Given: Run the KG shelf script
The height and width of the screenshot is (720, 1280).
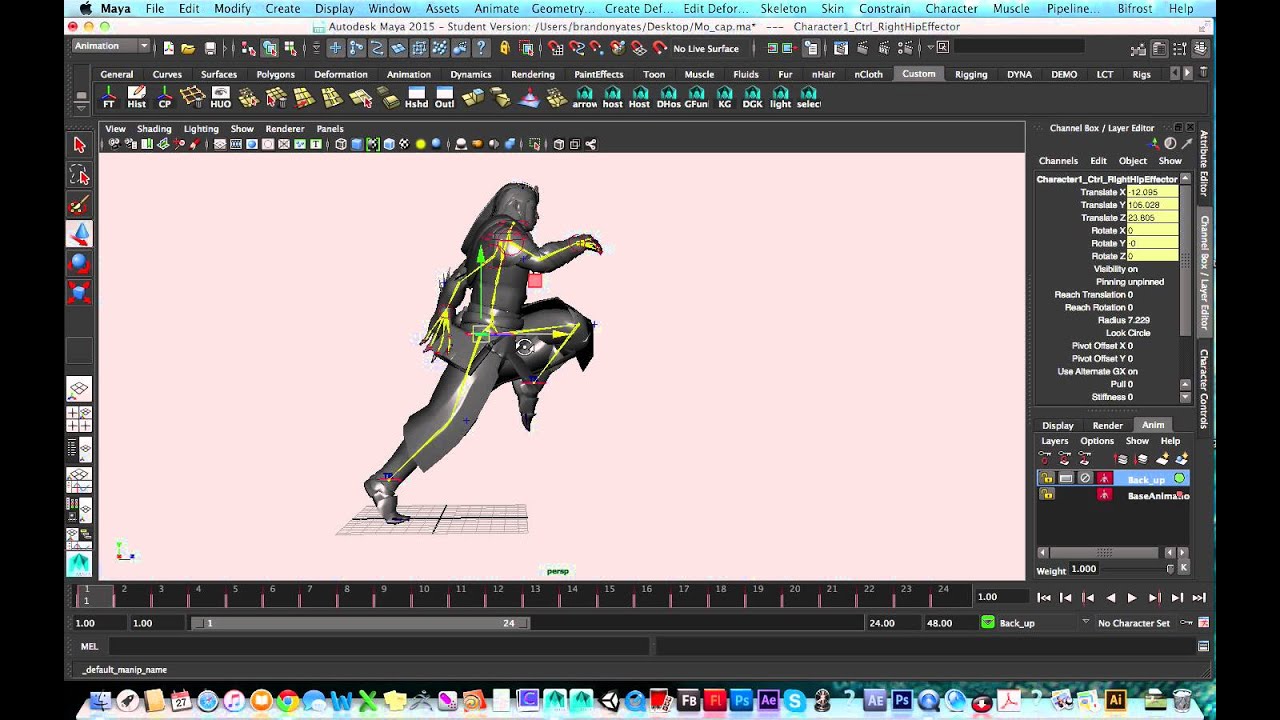Looking at the screenshot, I should [725, 97].
